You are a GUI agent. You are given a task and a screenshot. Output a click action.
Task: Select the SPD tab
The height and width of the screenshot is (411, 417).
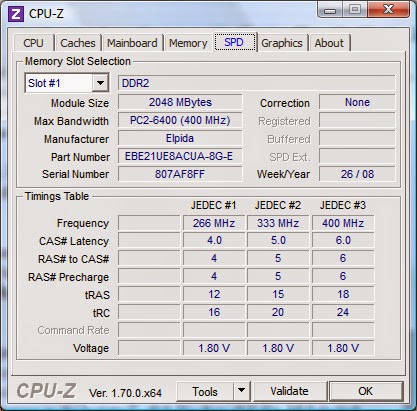click(234, 42)
